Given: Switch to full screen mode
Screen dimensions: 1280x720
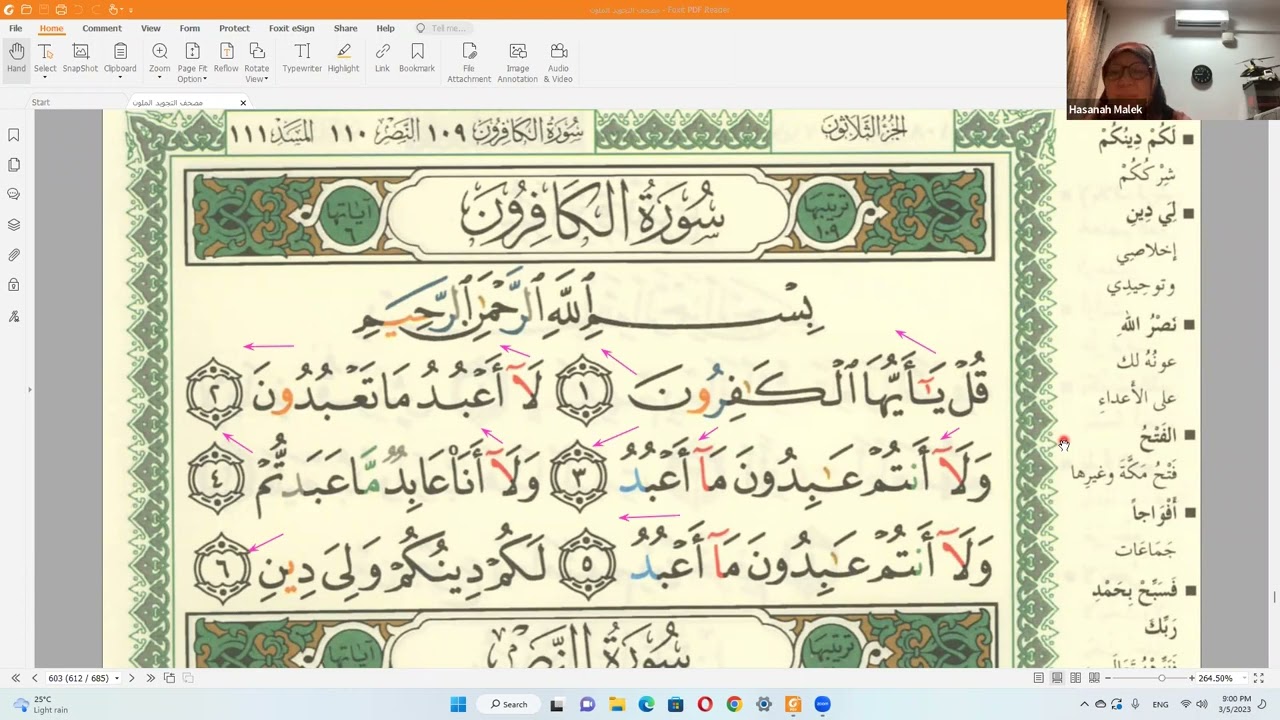Looking at the screenshot, I should pos(1258,678).
